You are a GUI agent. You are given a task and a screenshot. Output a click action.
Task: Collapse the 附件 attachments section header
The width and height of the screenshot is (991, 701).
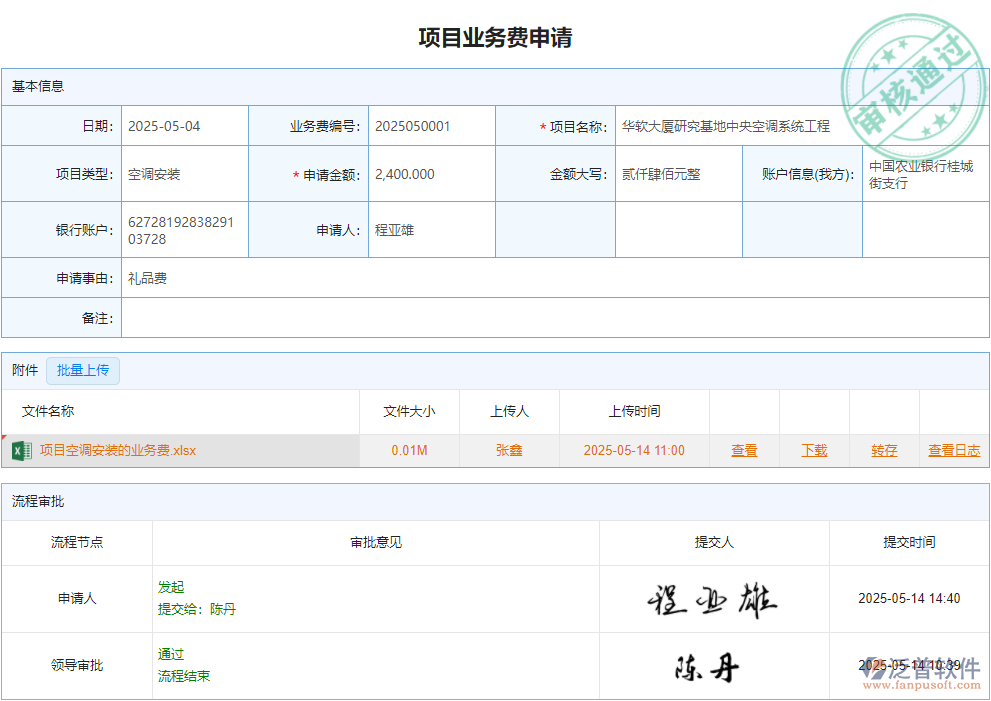pyautogui.click(x=23, y=370)
